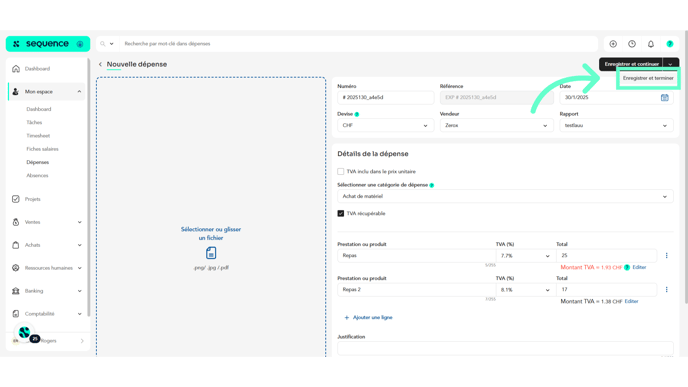688x387 pixels.
Task: Open Absences in sidebar
Action: 37,176
